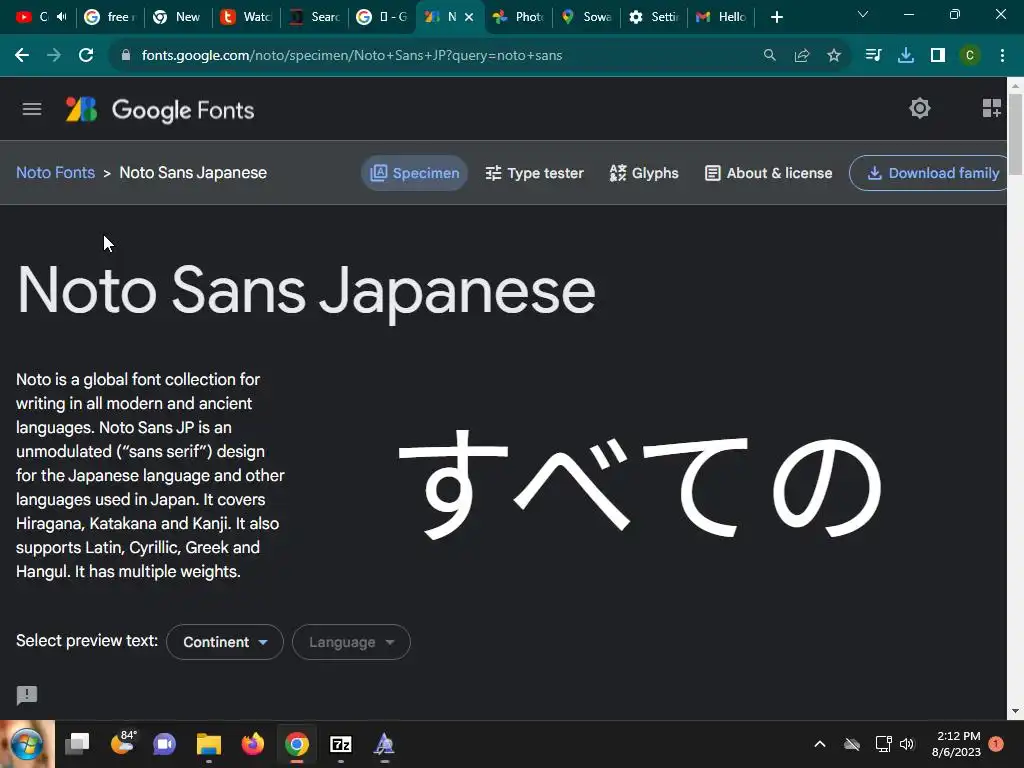Click the feedback exclamation icon
Image resolution: width=1024 pixels, height=768 pixels.
click(27, 696)
